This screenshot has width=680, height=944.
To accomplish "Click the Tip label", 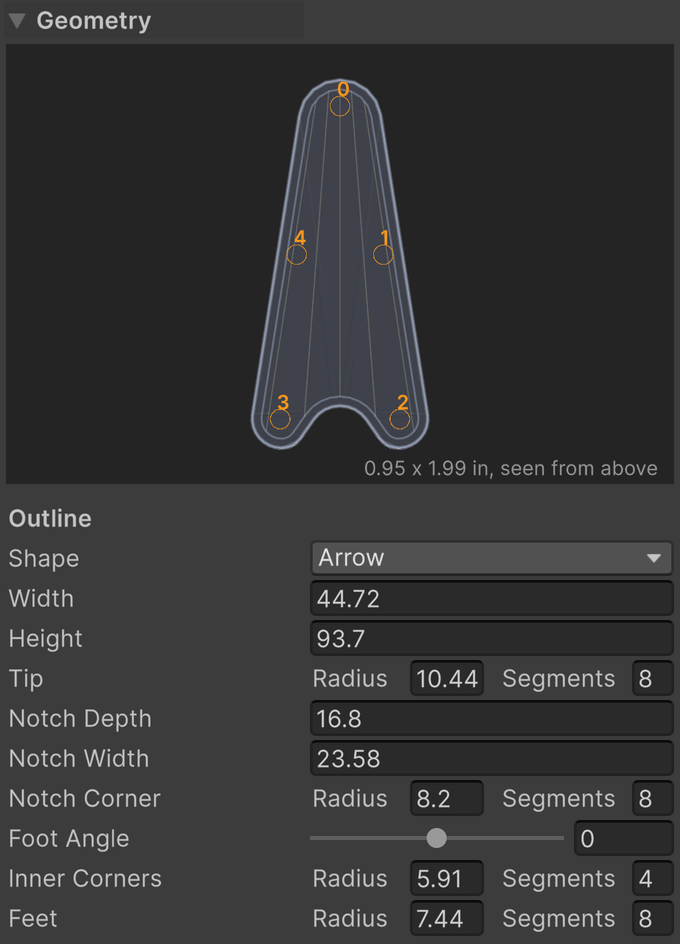I will [26, 678].
